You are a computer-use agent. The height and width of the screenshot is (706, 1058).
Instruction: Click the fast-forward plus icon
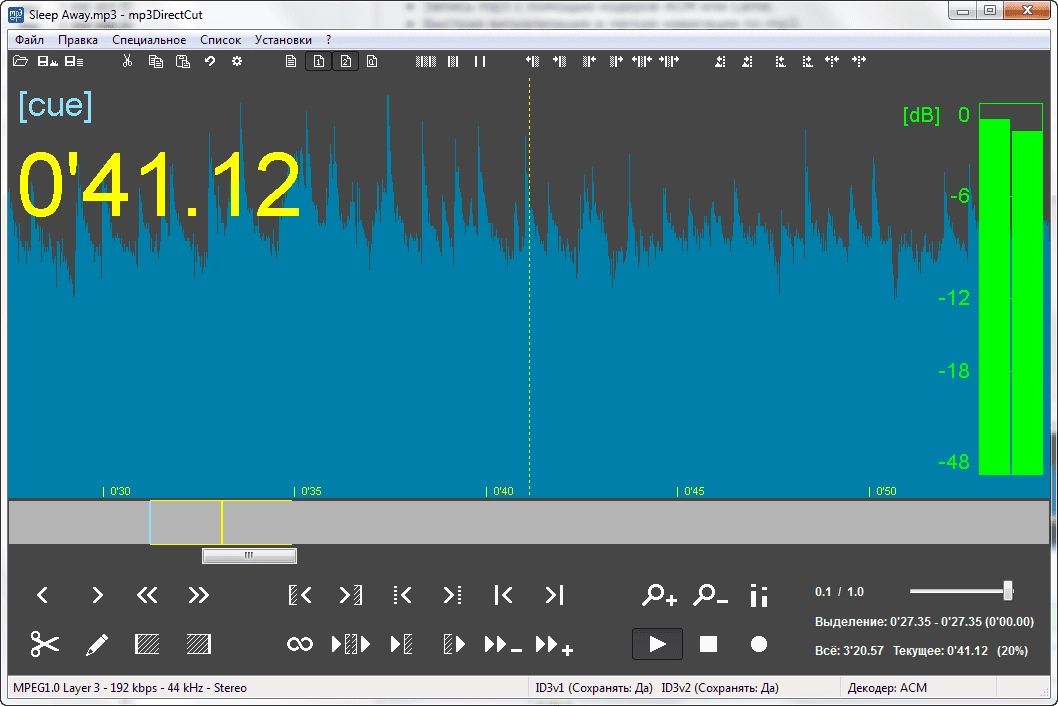coord(555,645)
